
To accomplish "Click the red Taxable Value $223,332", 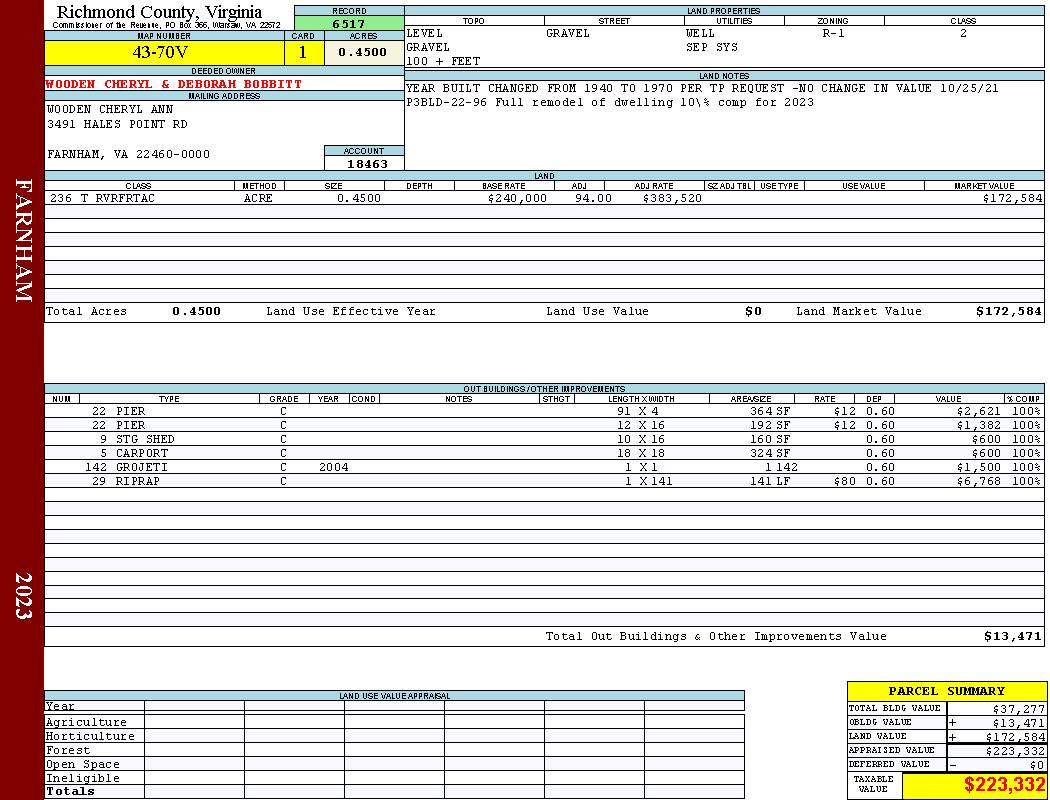I will [x=1004, y=785].
